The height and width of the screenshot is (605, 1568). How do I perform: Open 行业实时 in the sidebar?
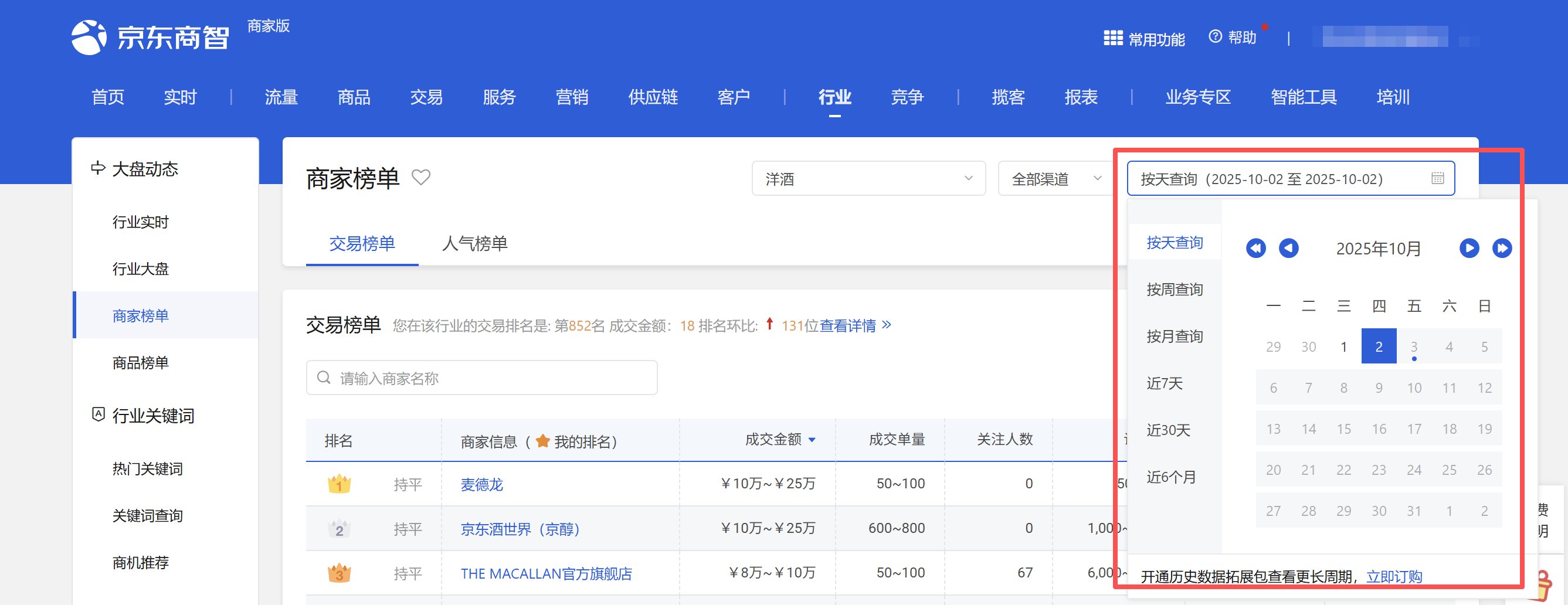[141, 222]
